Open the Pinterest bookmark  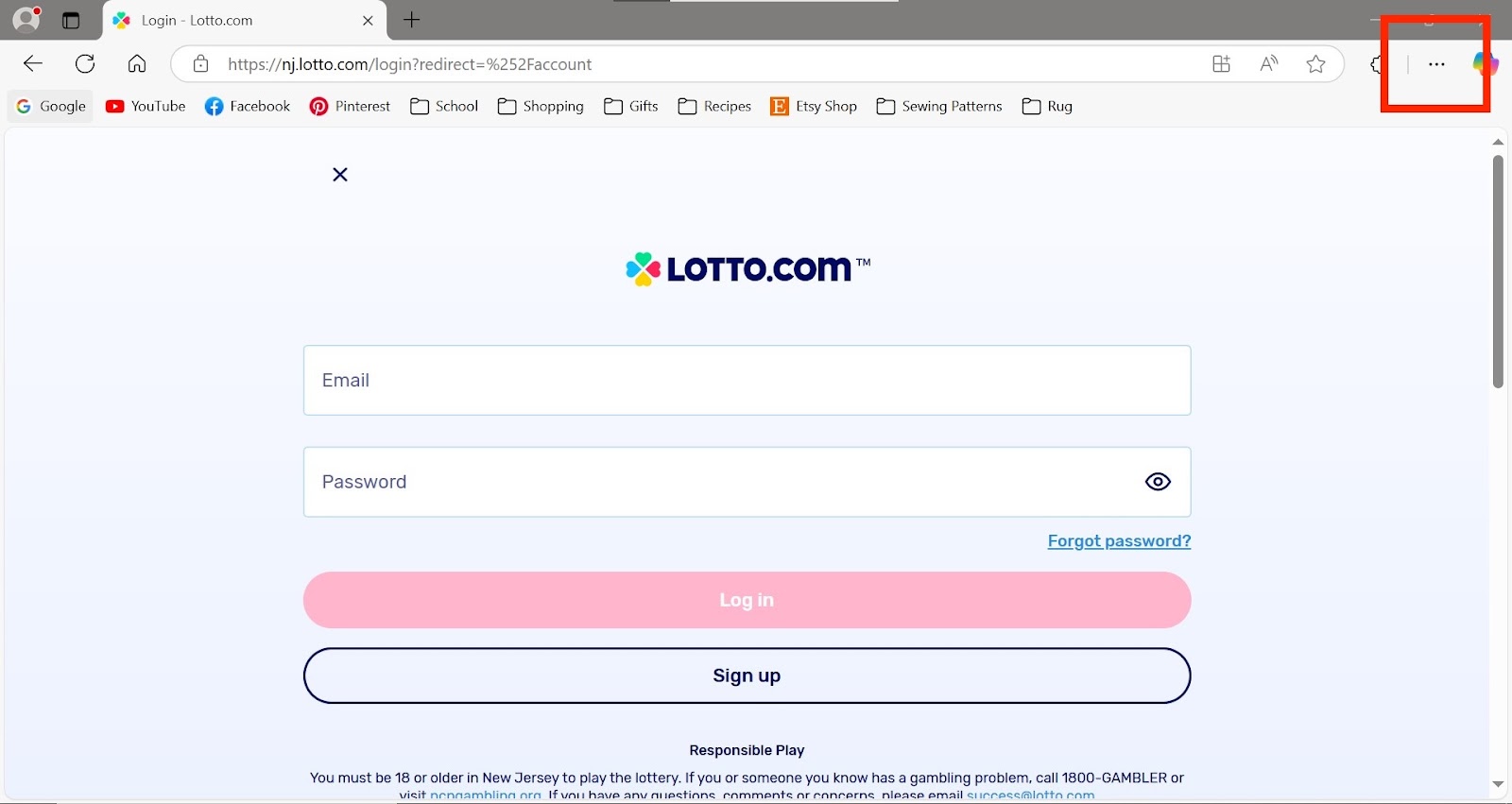(x=350, y=106)
